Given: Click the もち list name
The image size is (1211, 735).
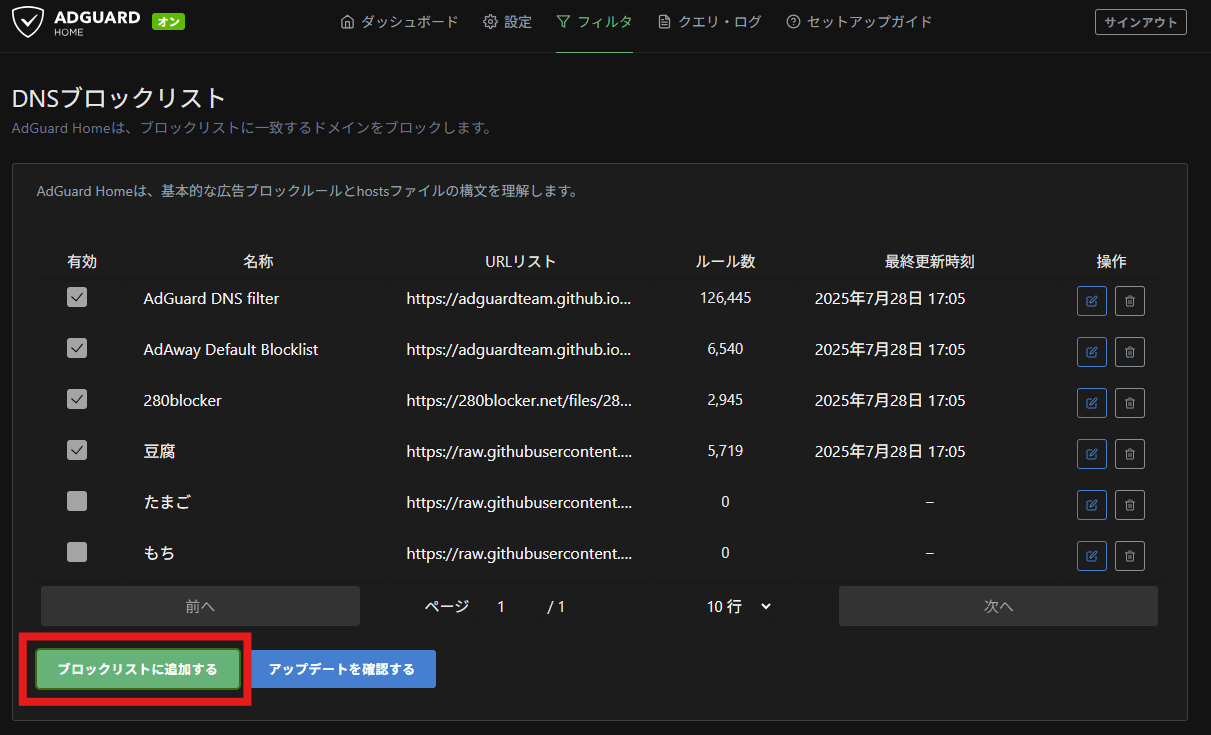Looking at the screenshot, I should pos(159,553).
